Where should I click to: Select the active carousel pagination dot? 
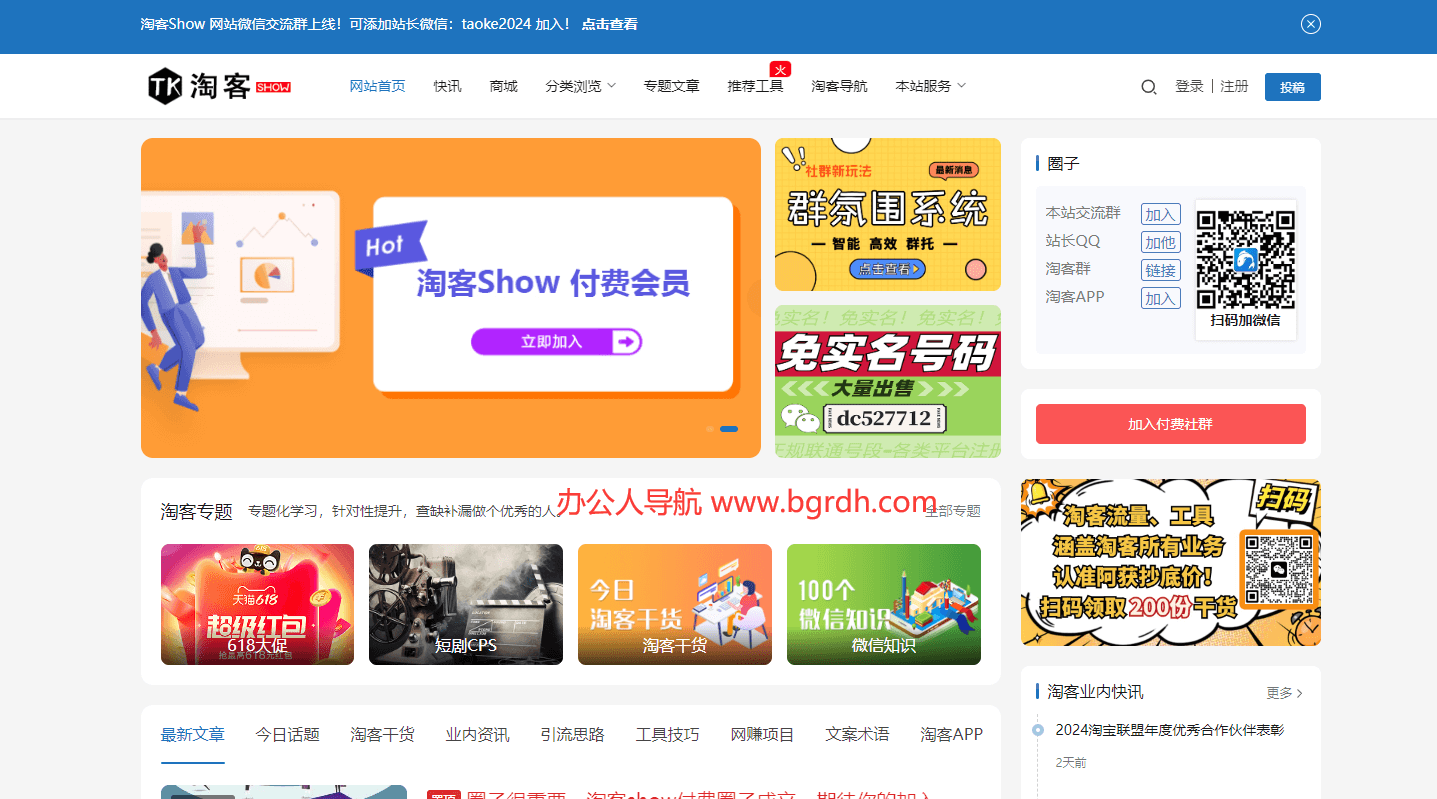729,428
